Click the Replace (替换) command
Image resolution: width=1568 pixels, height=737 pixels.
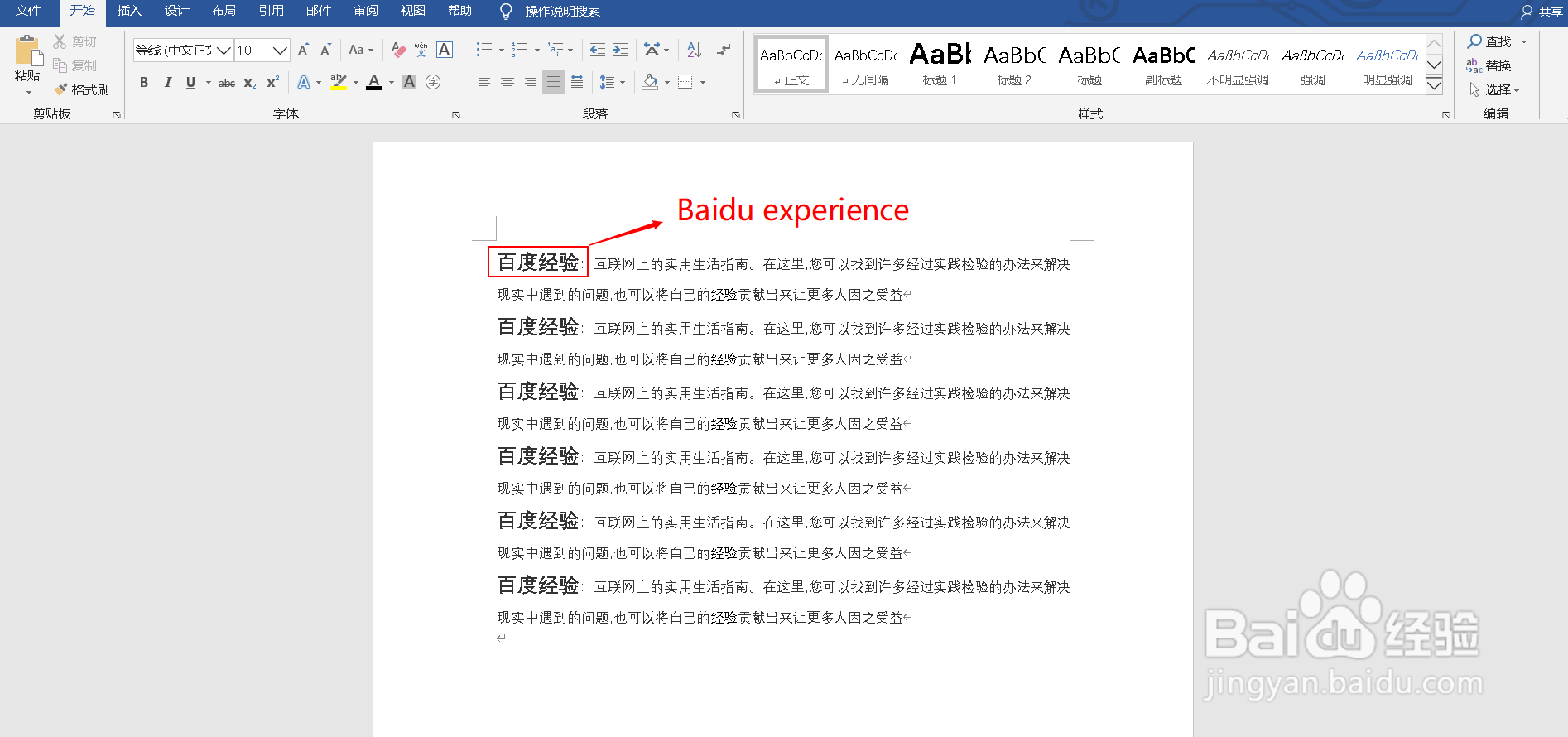tap(1489, 65)
